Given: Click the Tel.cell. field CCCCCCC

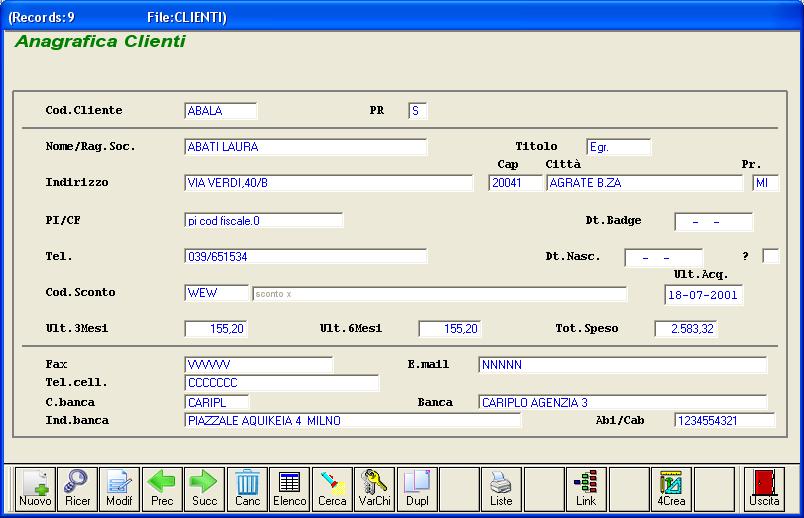Looking at the screenshot, I should 282,383.
